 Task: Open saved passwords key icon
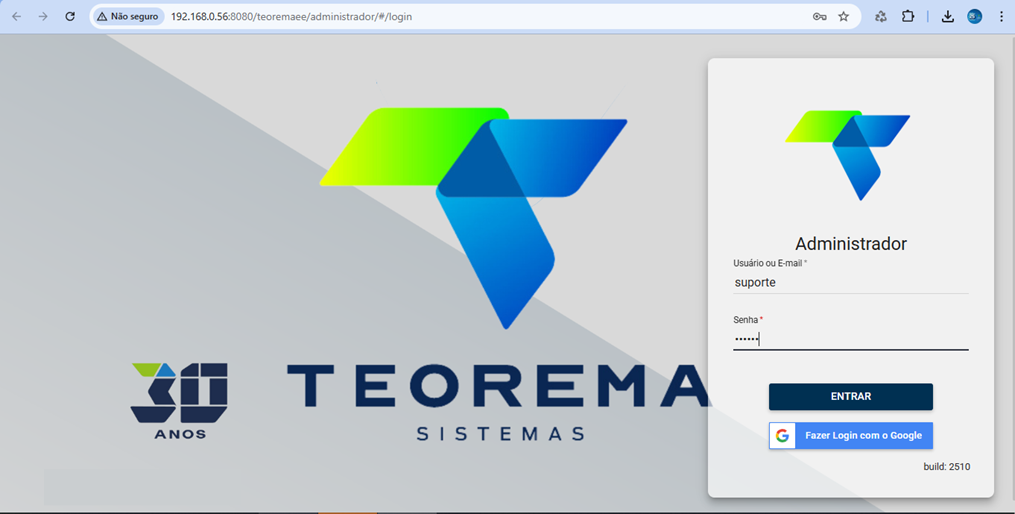click(820, 17)
